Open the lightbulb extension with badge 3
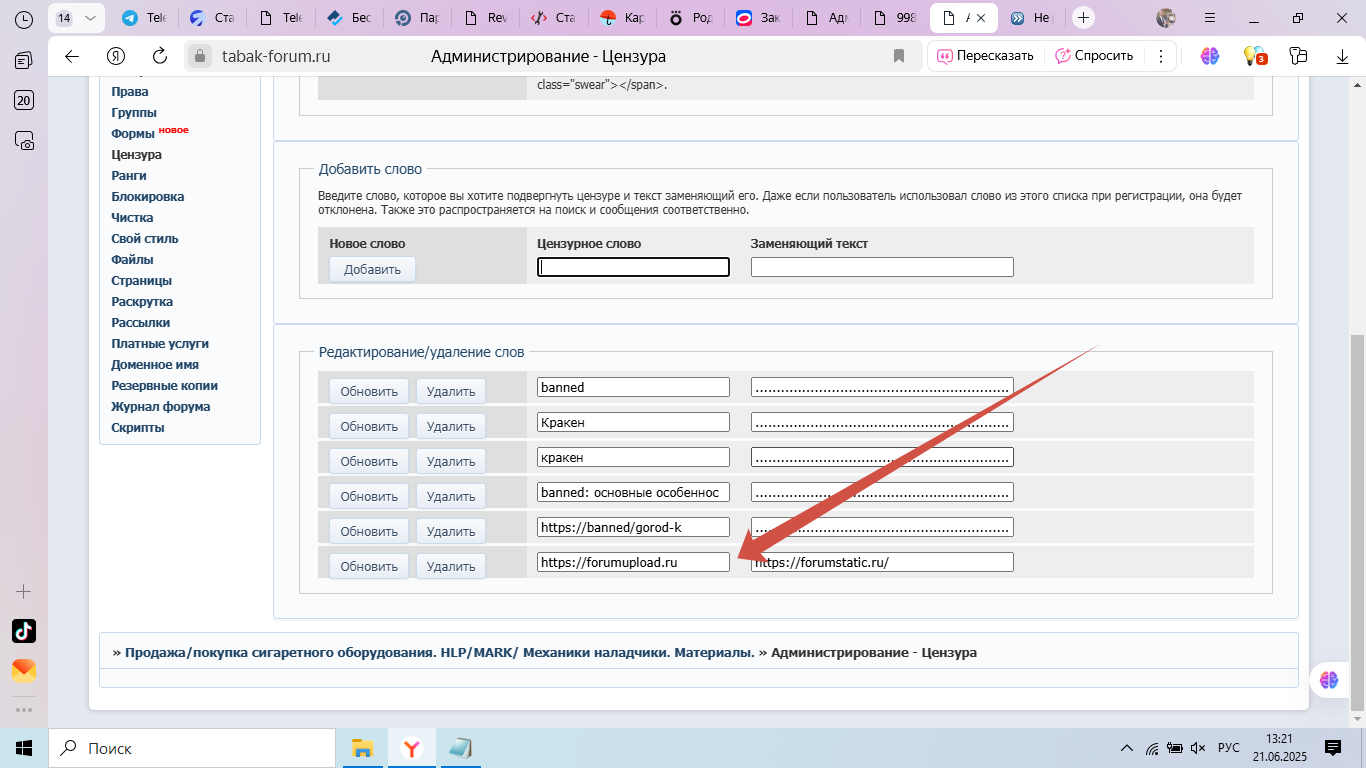This screenshot has width=1366, height=768. coord(1254,56)
